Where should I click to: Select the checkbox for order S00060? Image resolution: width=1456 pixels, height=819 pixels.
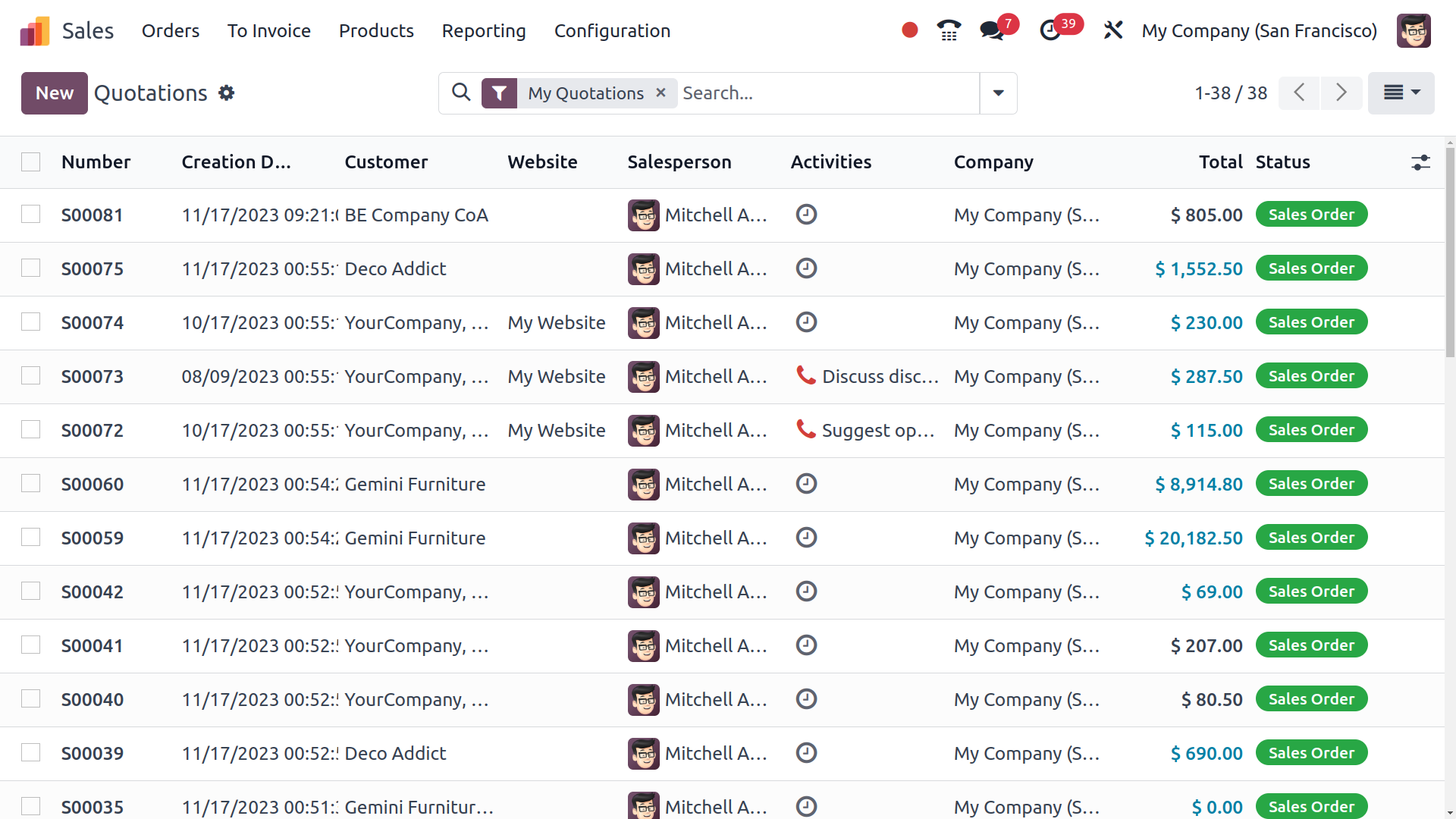(x=31, y=484)
